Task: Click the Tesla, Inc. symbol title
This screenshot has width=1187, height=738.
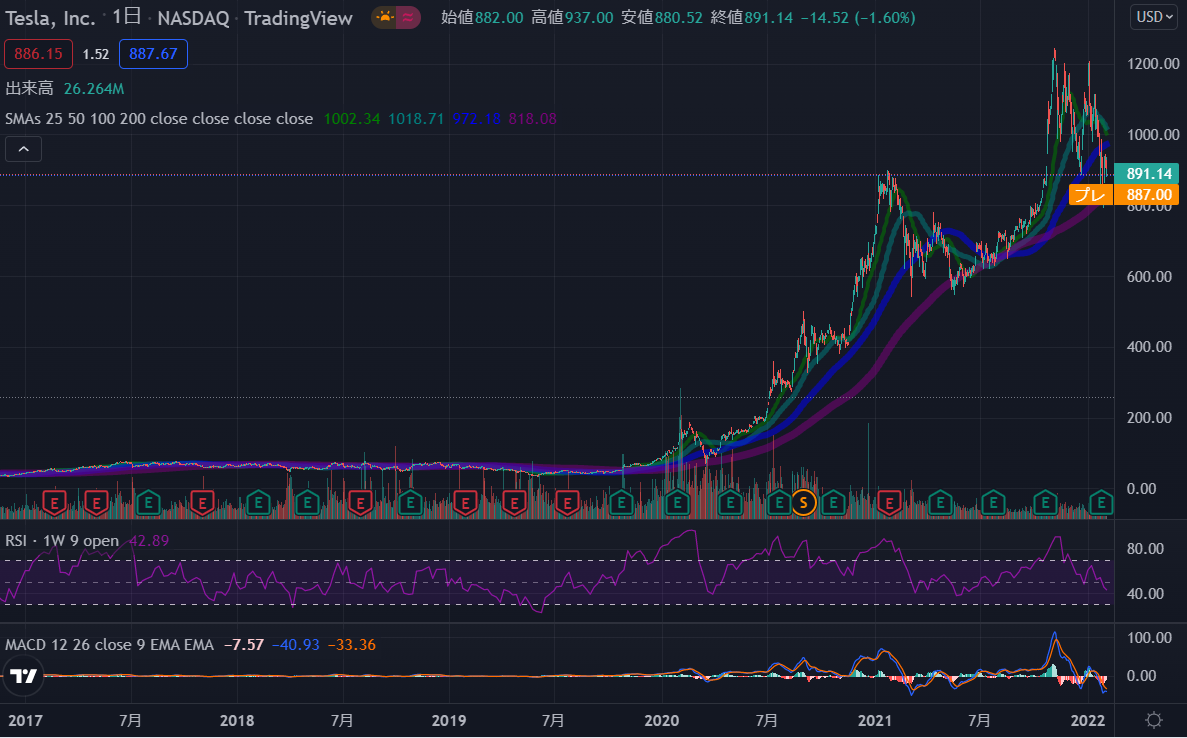Action: pos(51,18)
